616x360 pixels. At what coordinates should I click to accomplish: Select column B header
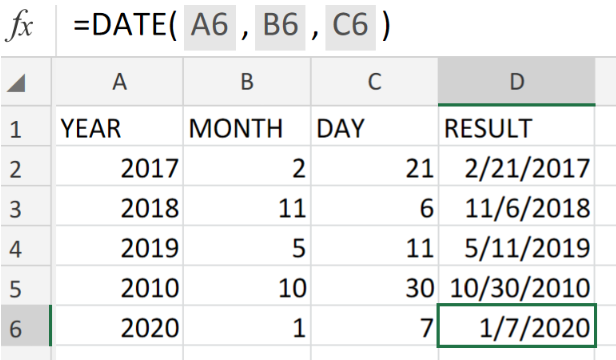click(x=247, y=82)
